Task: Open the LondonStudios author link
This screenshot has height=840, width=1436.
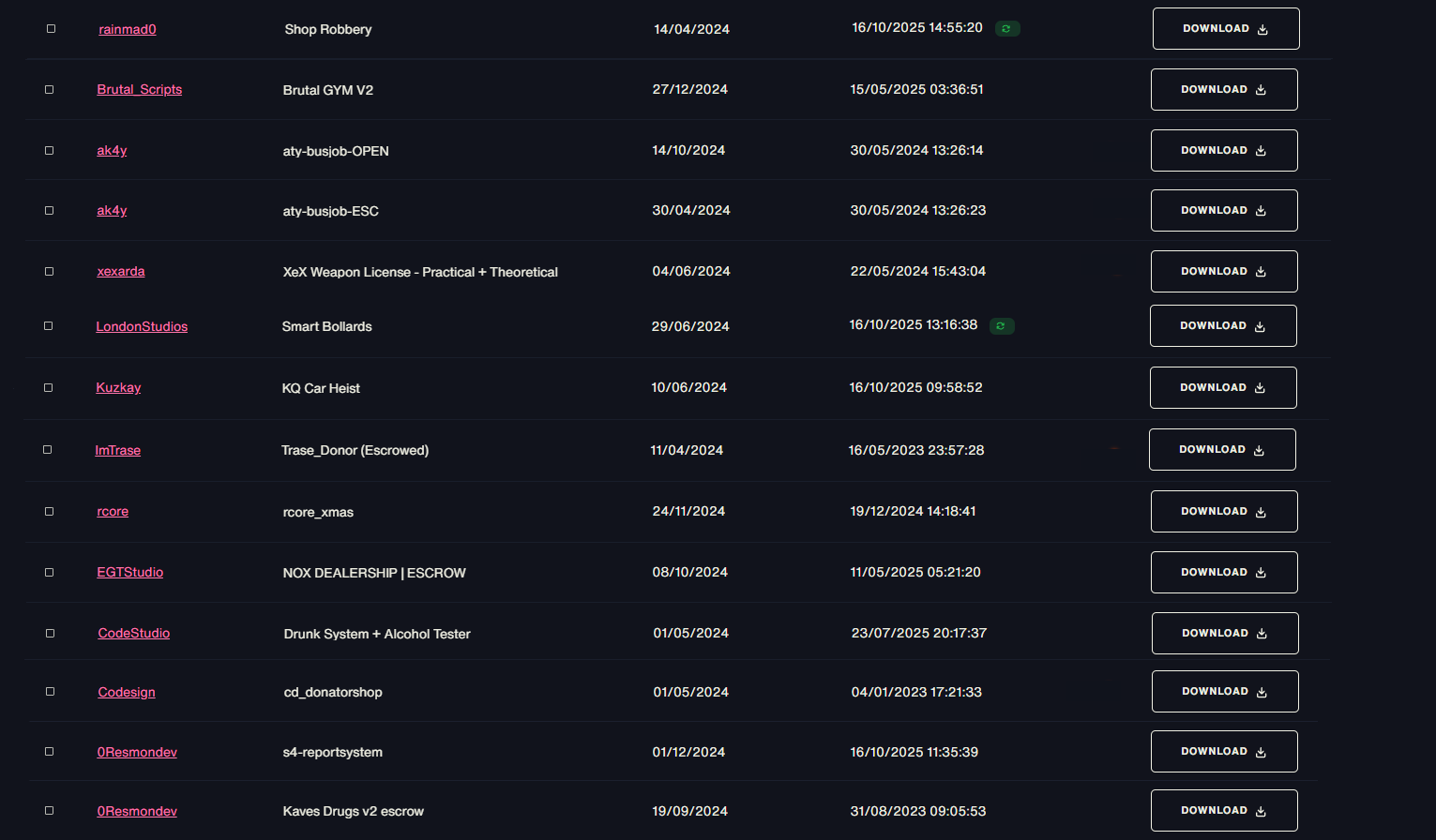Action: pos(142,326)
